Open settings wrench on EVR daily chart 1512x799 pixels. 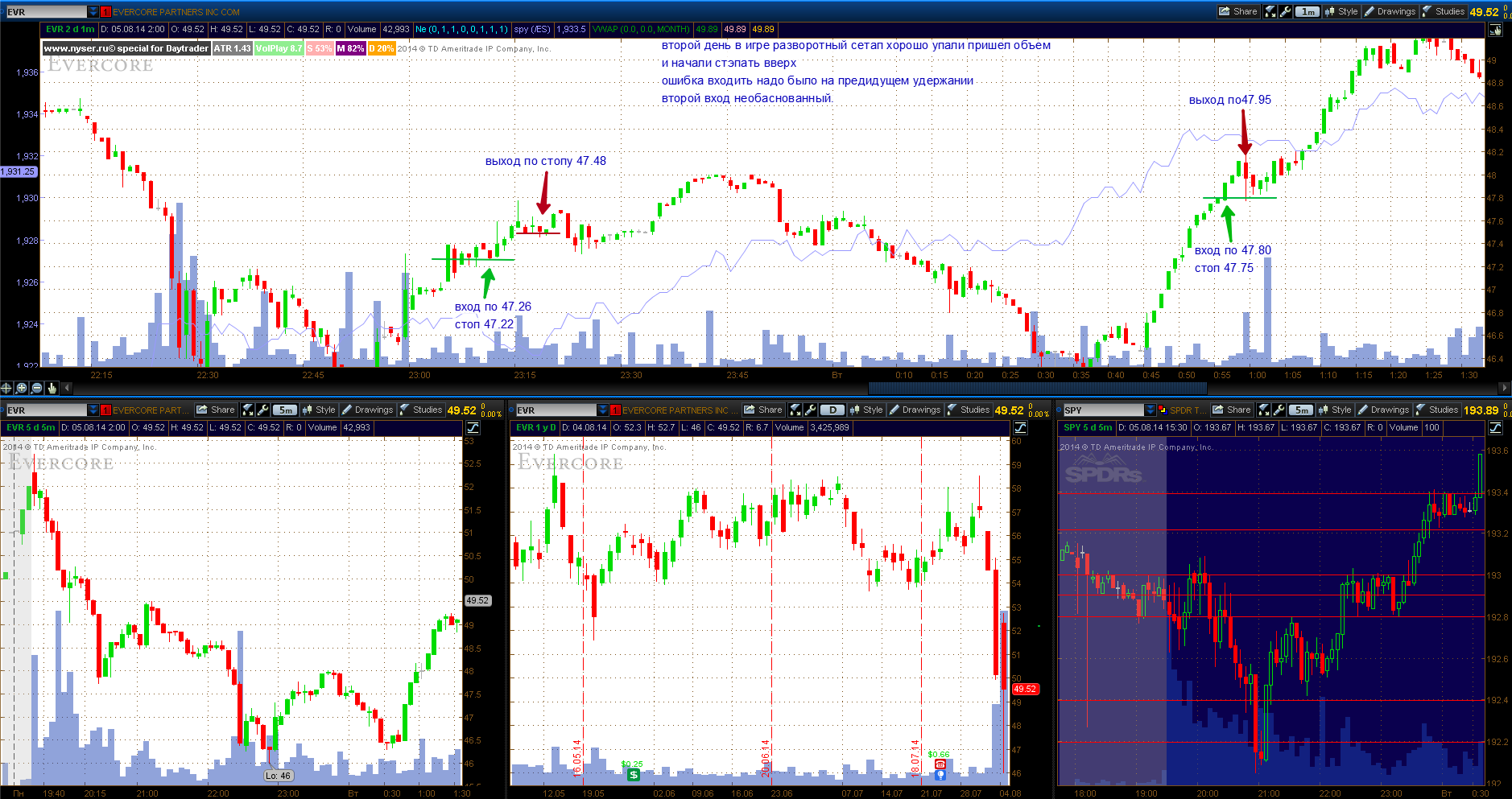click(810, 410)
